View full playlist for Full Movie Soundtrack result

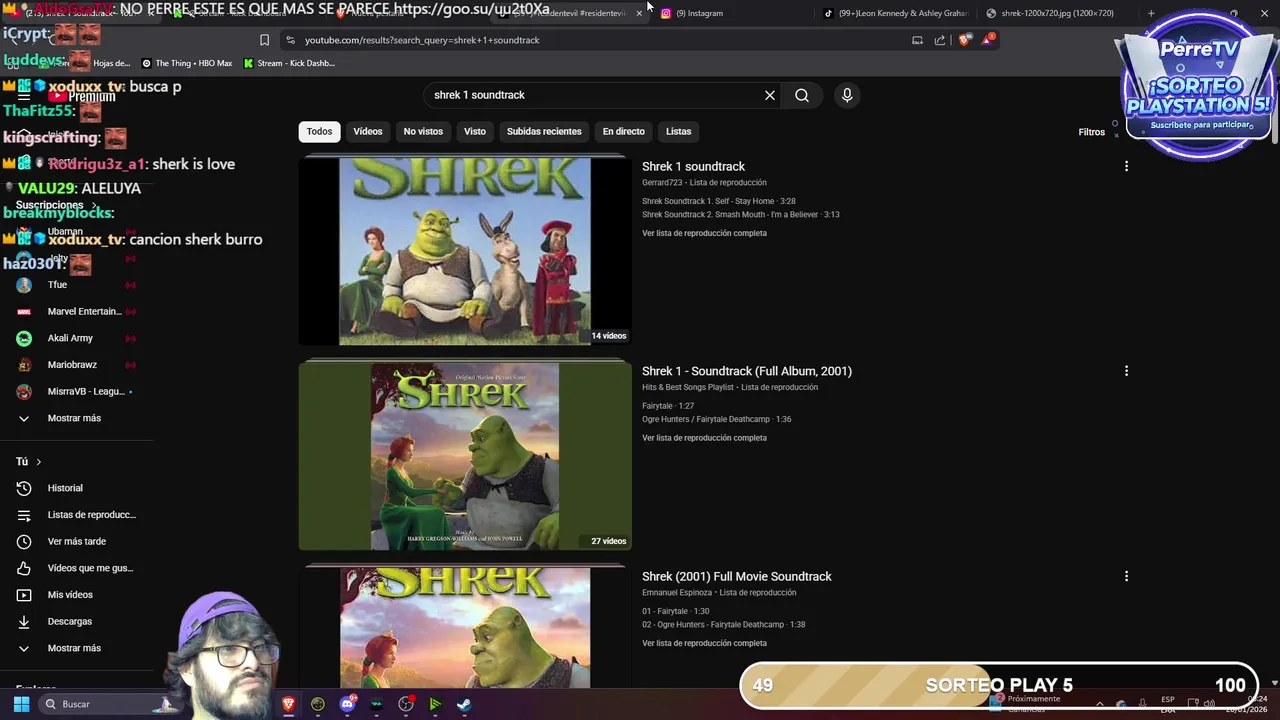coord(704,643)
